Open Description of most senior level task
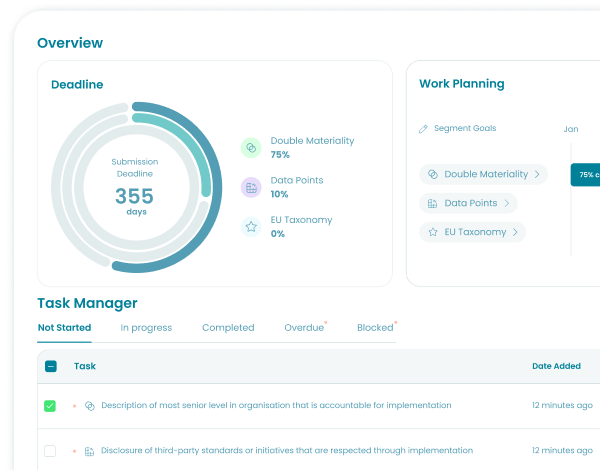600x470 pixels. (x=276, y=405)
